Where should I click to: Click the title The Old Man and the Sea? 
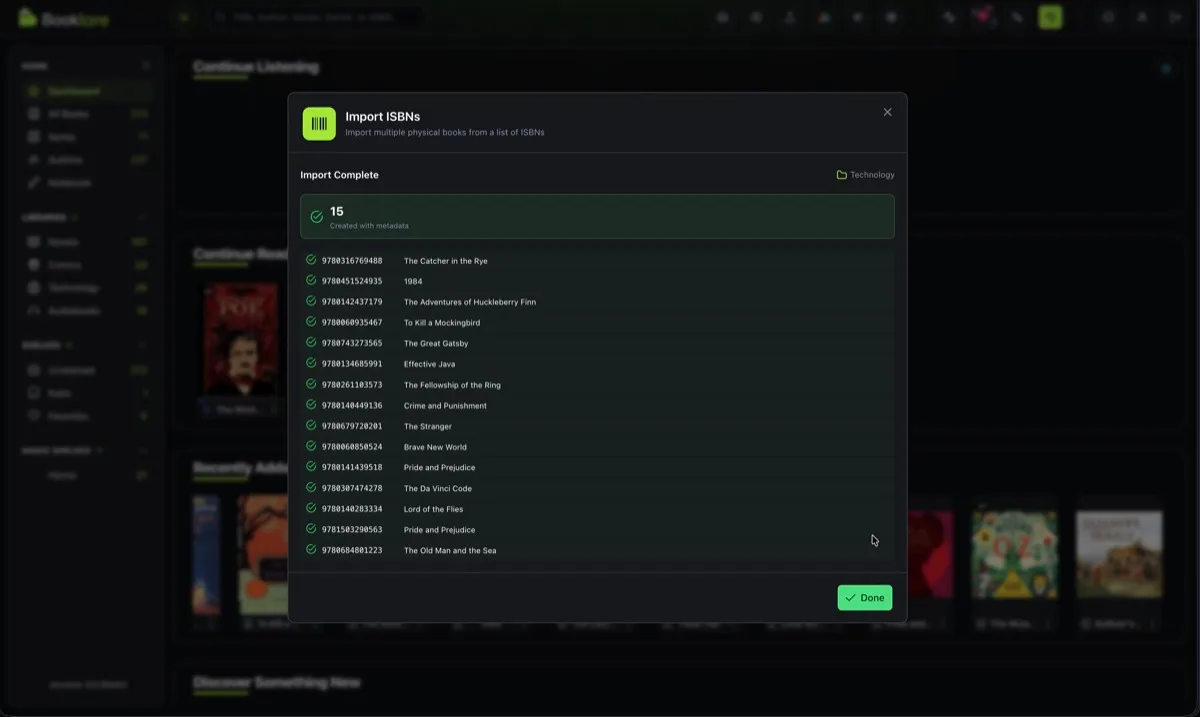pos(450,551)
